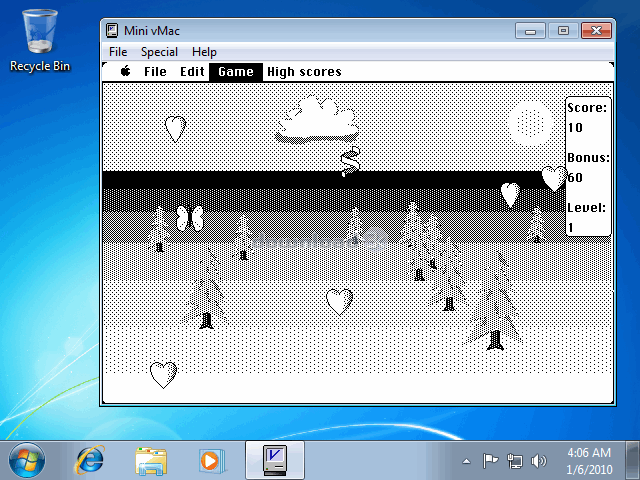Click the cloud in the sky
This screenshot has width=640, height=480.
(x=317, y=120)
